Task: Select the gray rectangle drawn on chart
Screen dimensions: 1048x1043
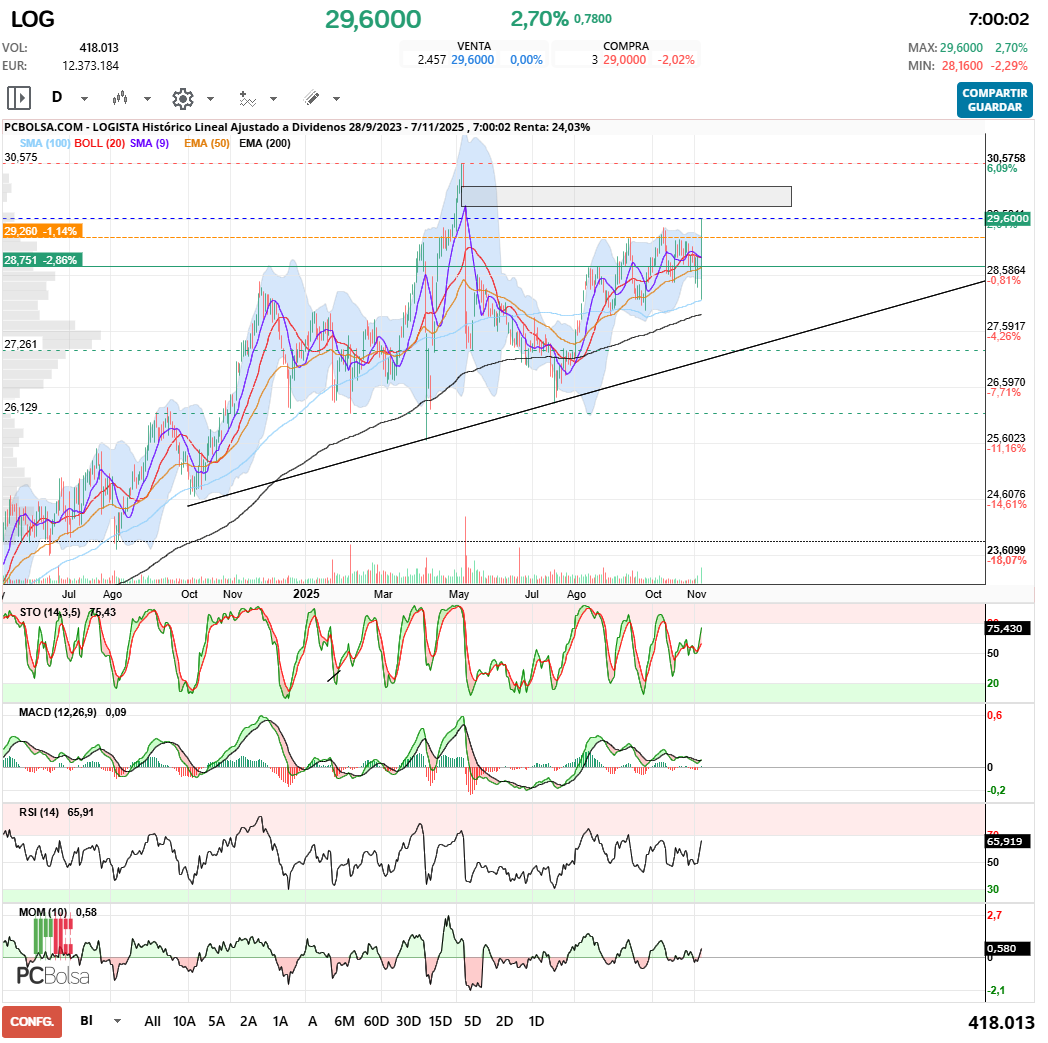Action: click(626, 196)
